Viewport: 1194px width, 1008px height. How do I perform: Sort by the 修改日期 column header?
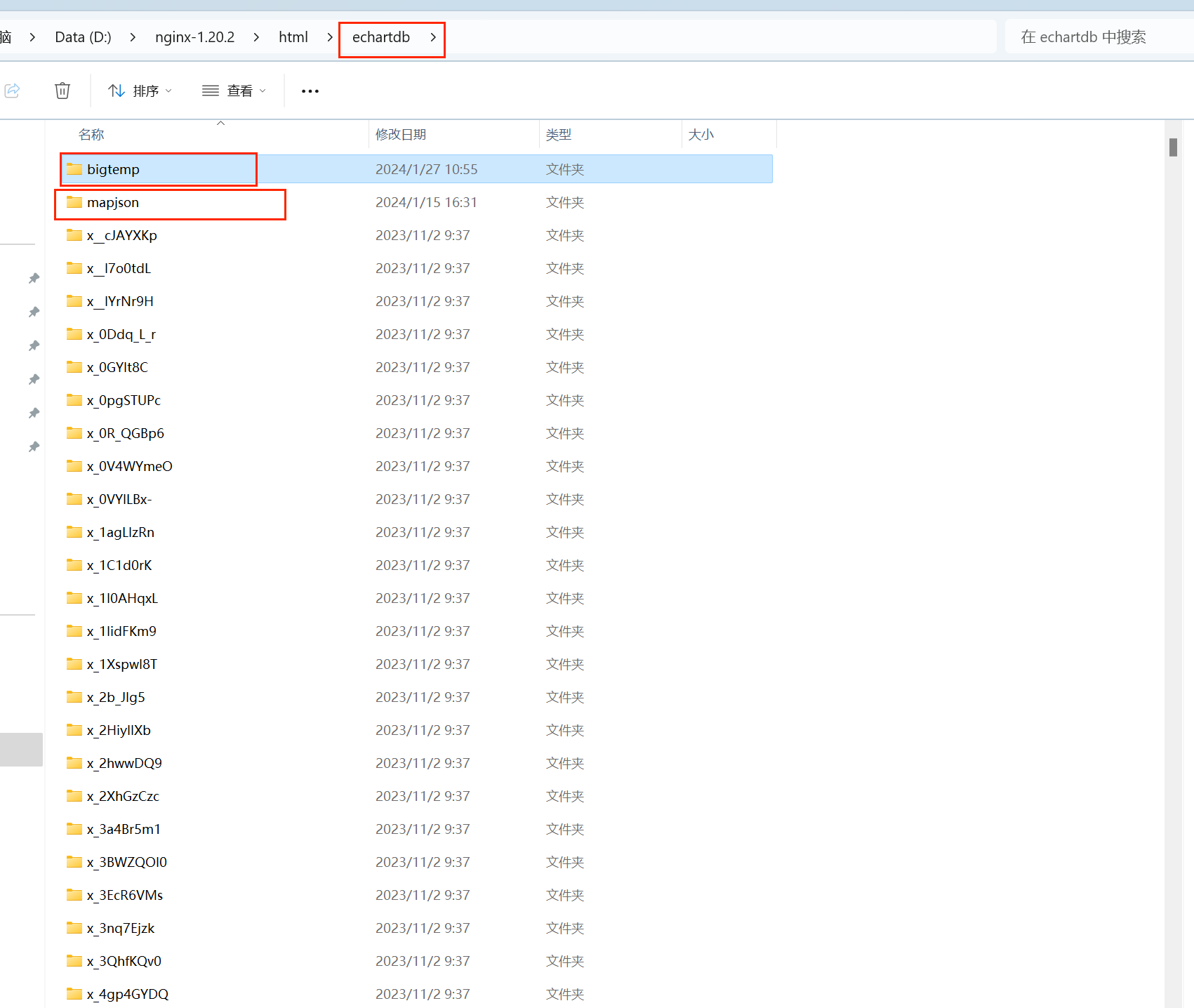[x=401, y=135]
